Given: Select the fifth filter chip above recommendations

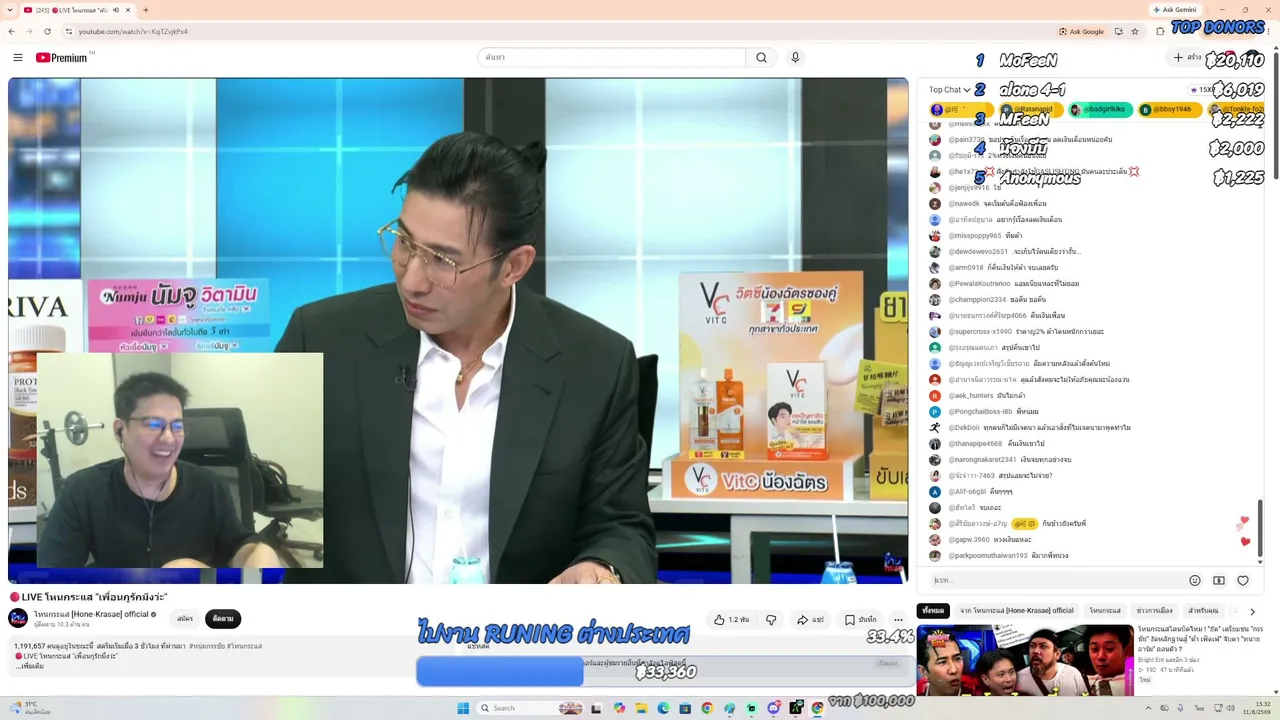Looking at the screenshot, I should (x=1203, y=611).
